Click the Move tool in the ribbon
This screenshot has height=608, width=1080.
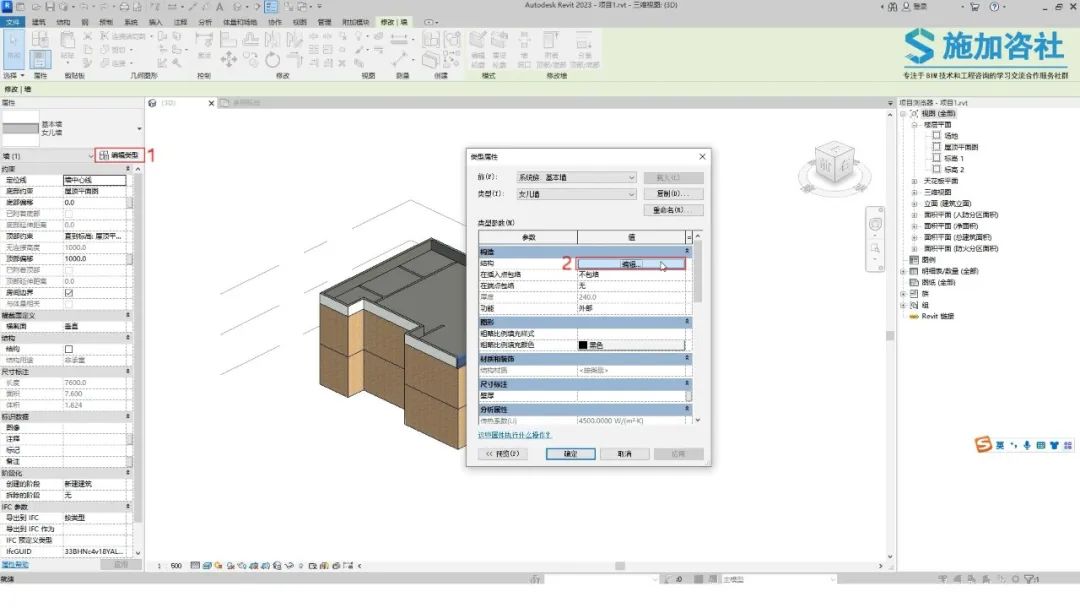229,59
